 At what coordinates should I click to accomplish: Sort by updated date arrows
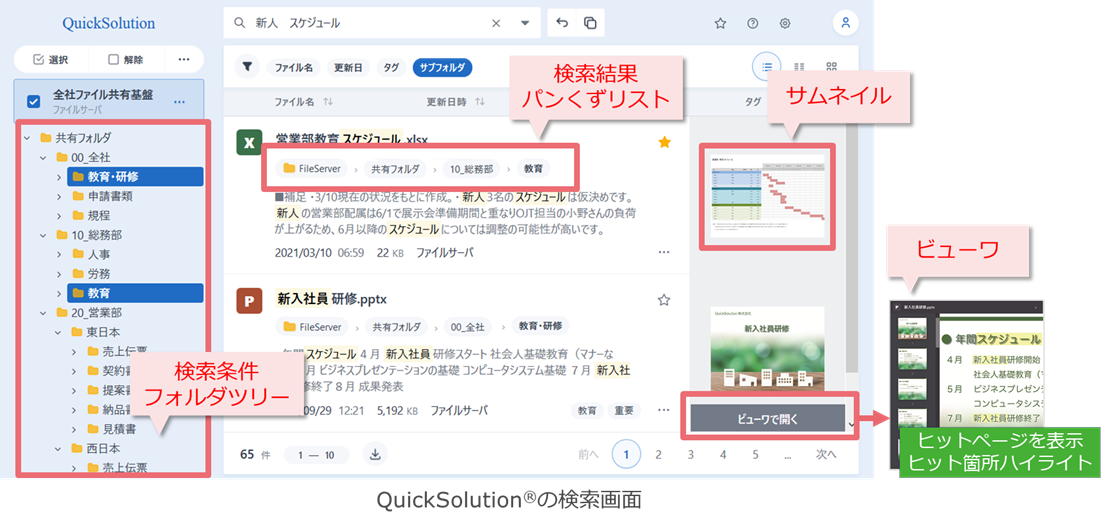coord(479,102)
